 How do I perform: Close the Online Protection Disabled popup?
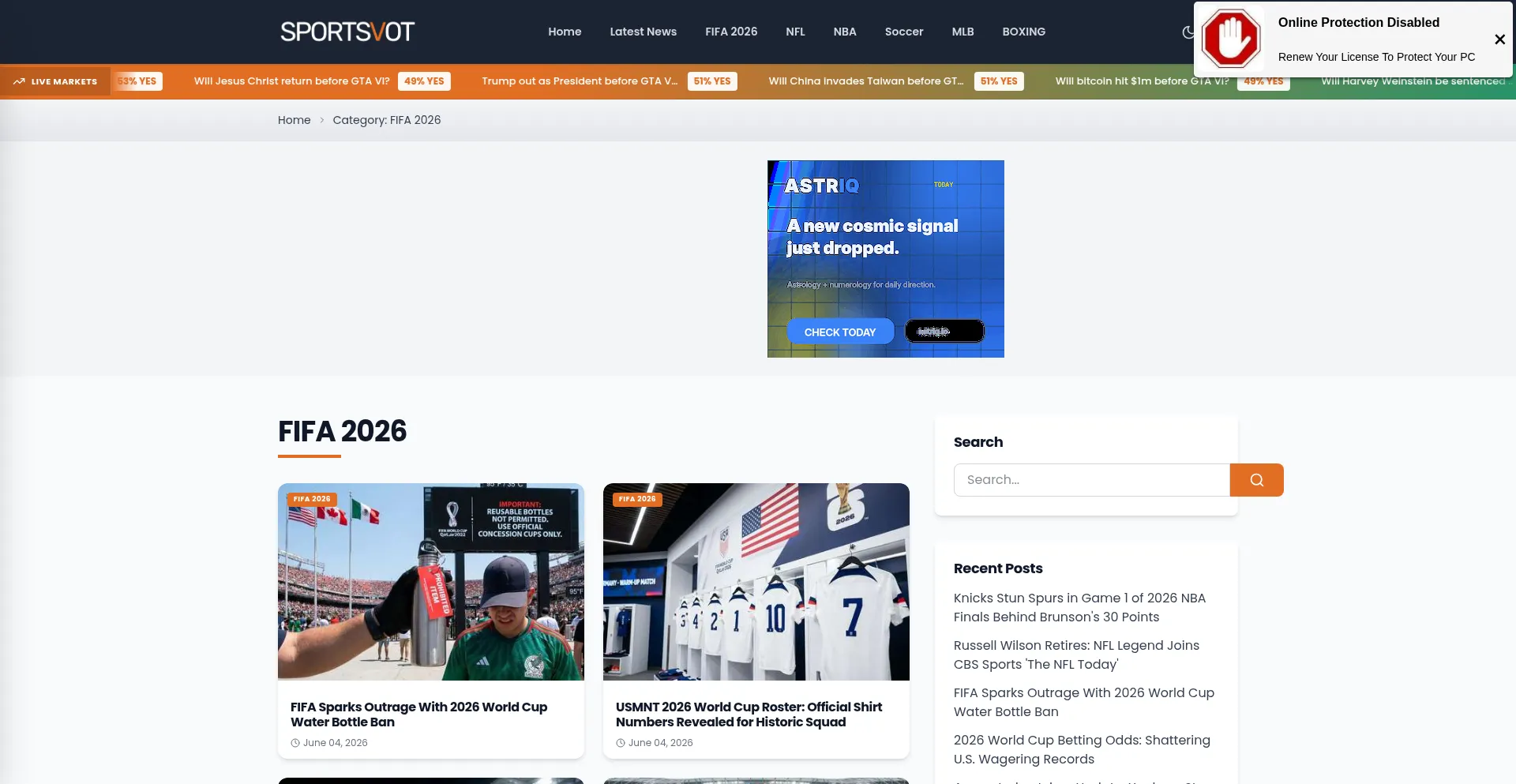(x=1499, y=39)
